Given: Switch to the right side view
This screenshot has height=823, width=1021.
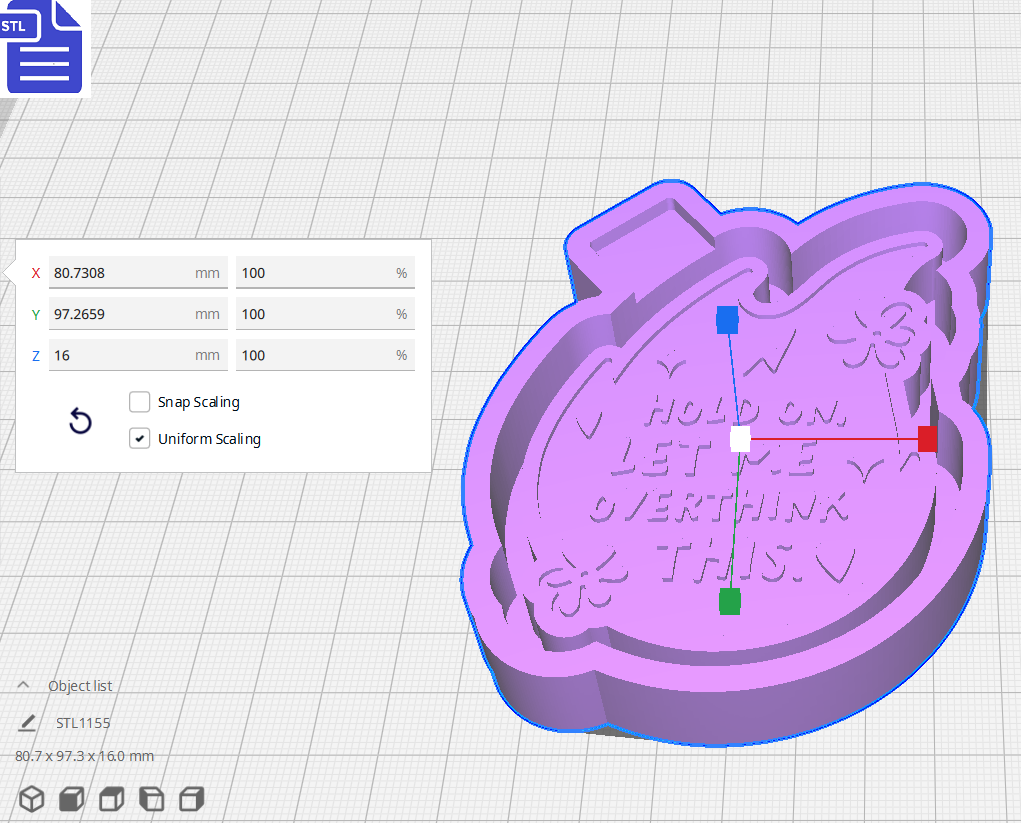Looking at the screenshot, I should click(x=190, y=799).
